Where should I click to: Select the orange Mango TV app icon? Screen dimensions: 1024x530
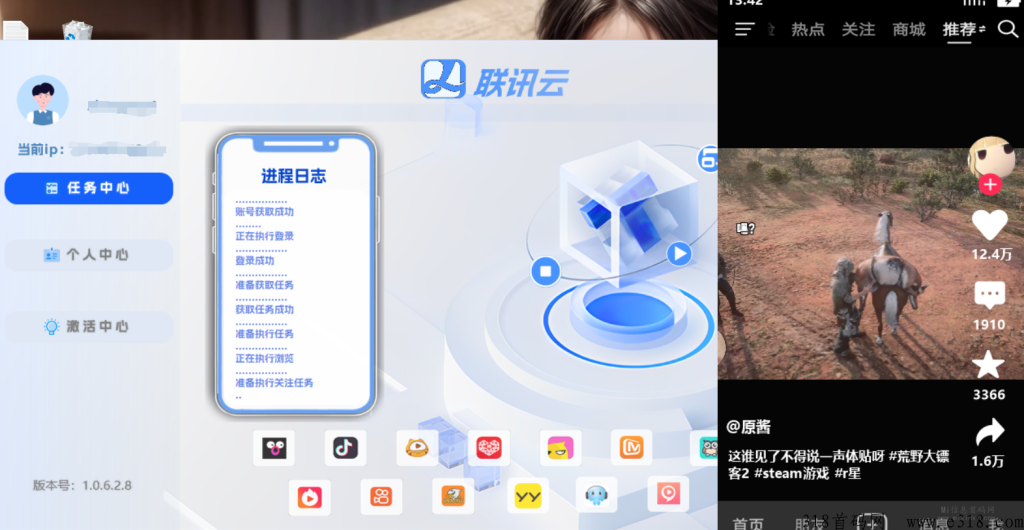pos(631,447)
